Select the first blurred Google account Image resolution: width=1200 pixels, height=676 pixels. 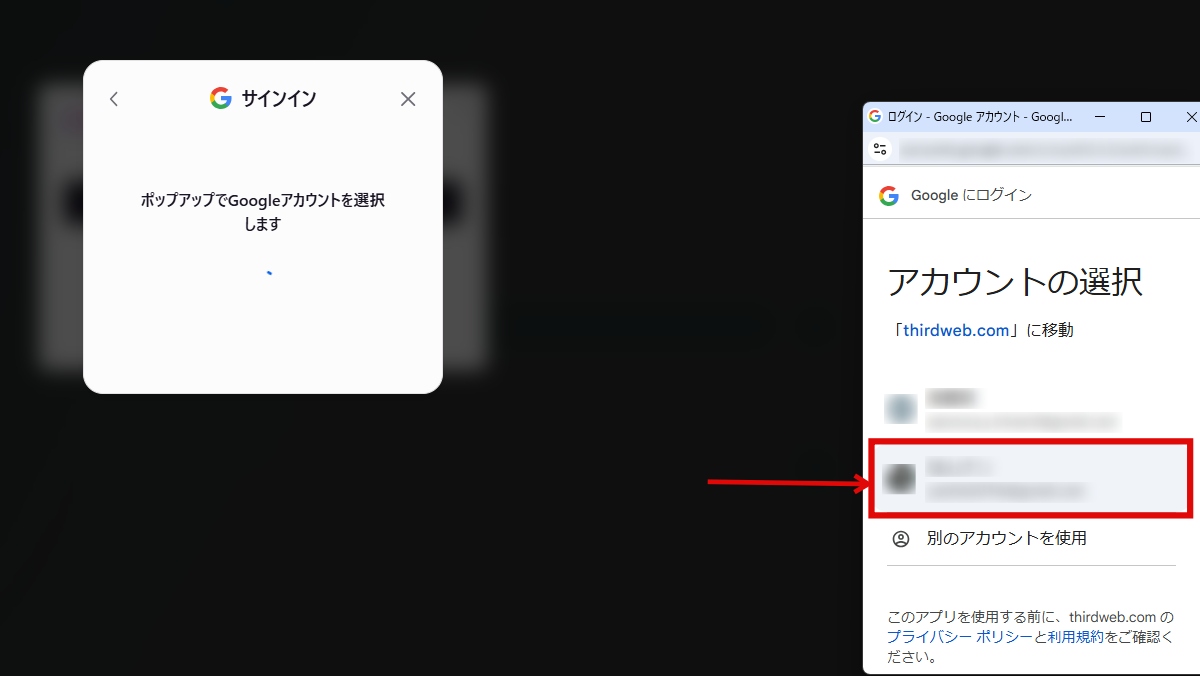(x=1031, y=409)
